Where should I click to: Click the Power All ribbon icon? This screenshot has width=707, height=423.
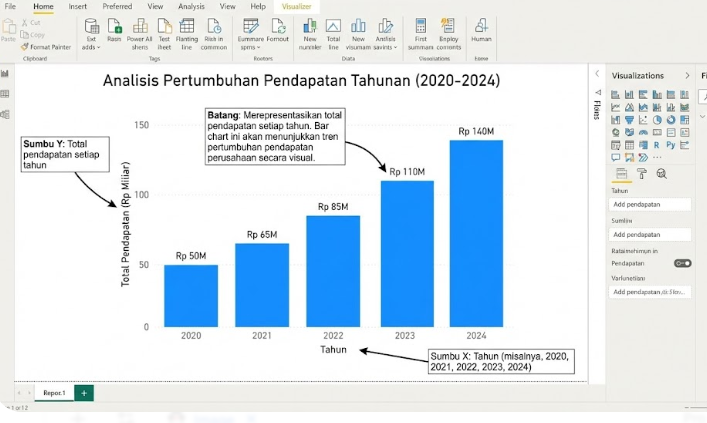[139, 31]
